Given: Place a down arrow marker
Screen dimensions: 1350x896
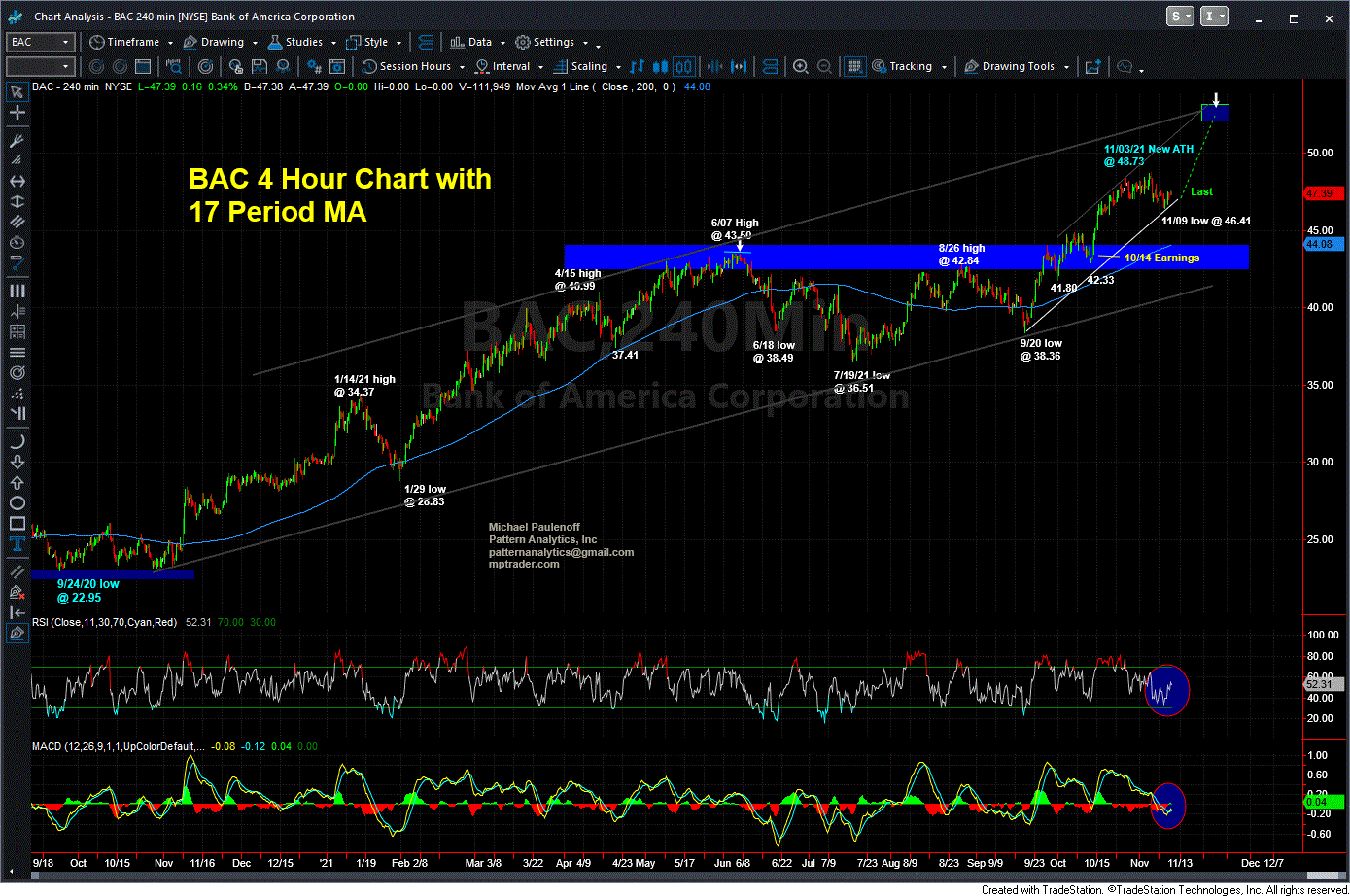Looking at the screenshot, I should pos(17,463).
